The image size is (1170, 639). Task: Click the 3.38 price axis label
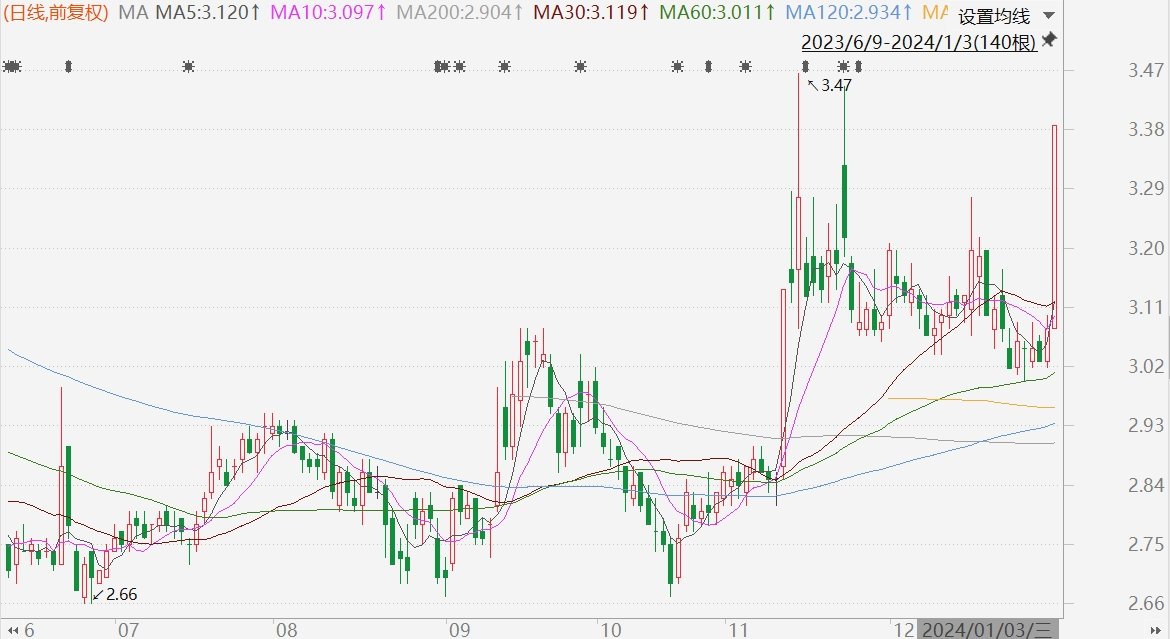1145,129
